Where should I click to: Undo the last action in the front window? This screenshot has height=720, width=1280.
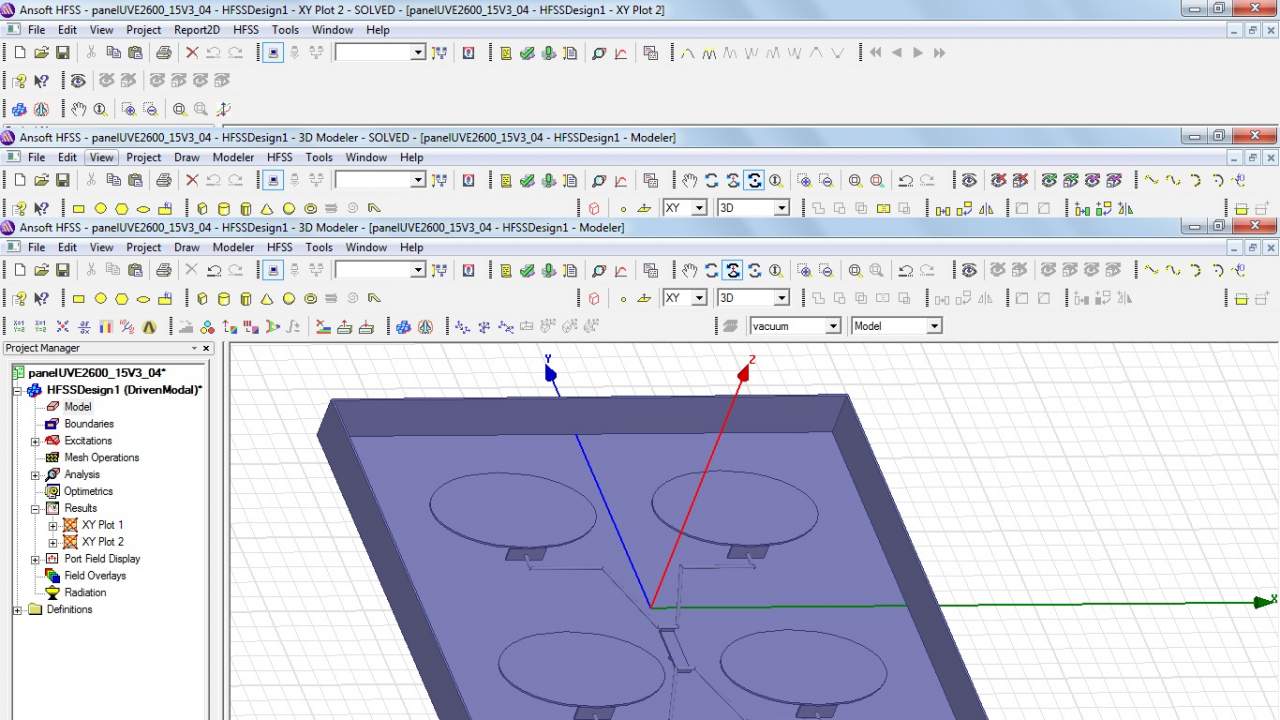(213, 270)
